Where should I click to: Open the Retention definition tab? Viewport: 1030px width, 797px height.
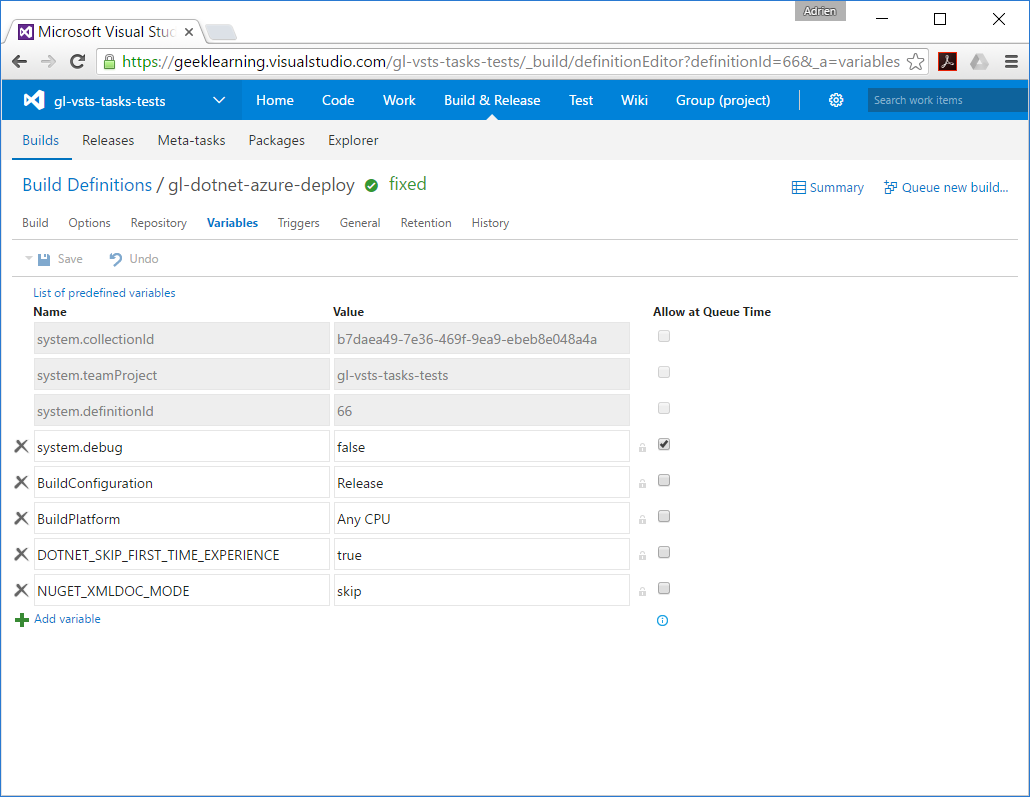click(x=426, y=223)
